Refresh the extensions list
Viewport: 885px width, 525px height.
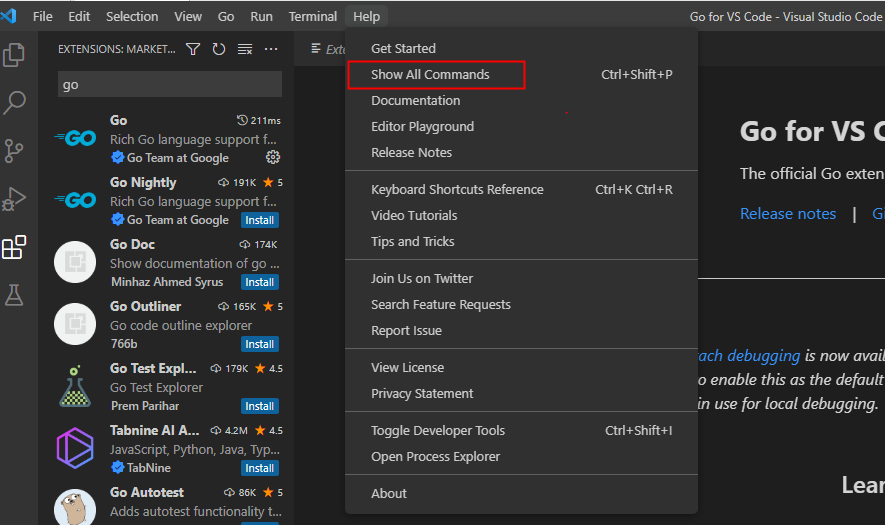pyautogui.click(x=219, y=49)
